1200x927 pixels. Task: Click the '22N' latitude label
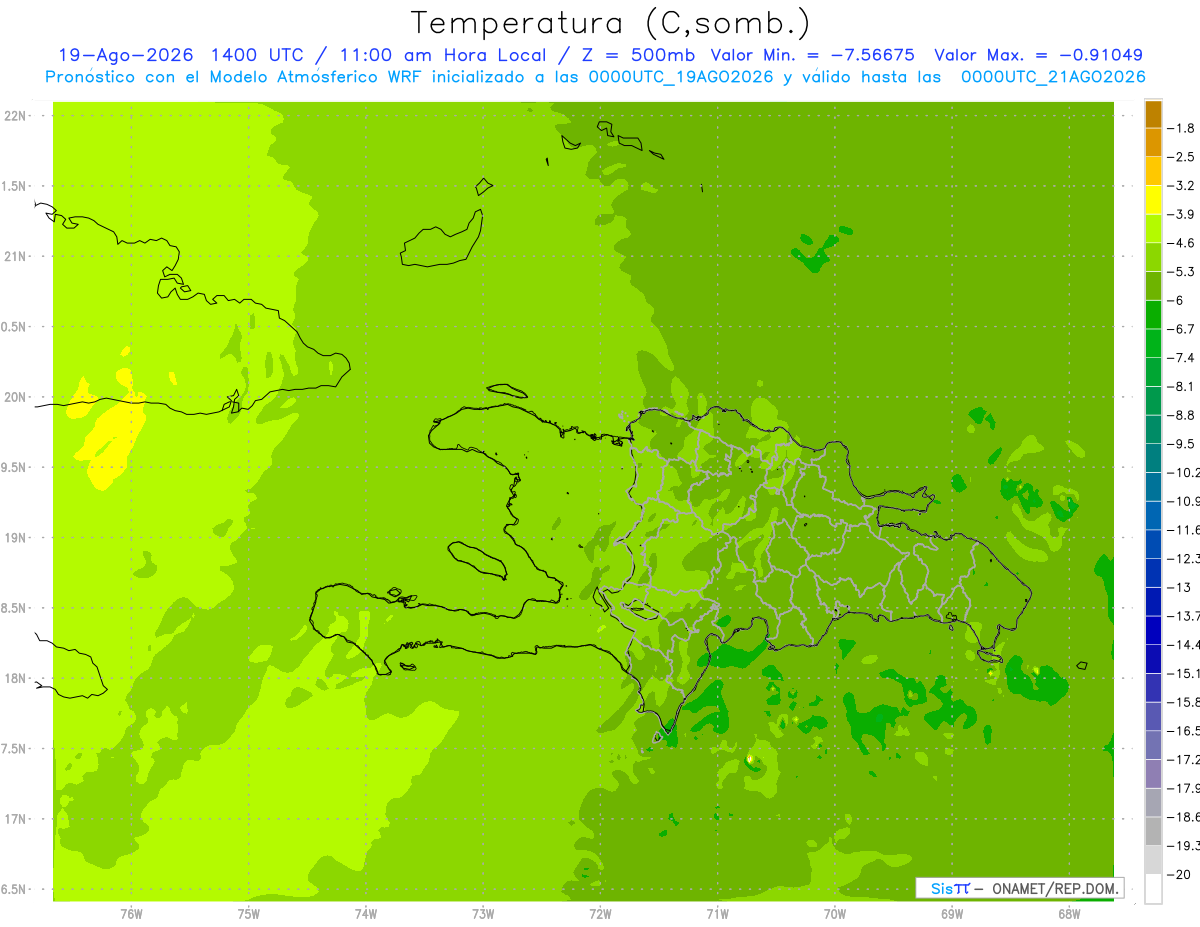16,116
